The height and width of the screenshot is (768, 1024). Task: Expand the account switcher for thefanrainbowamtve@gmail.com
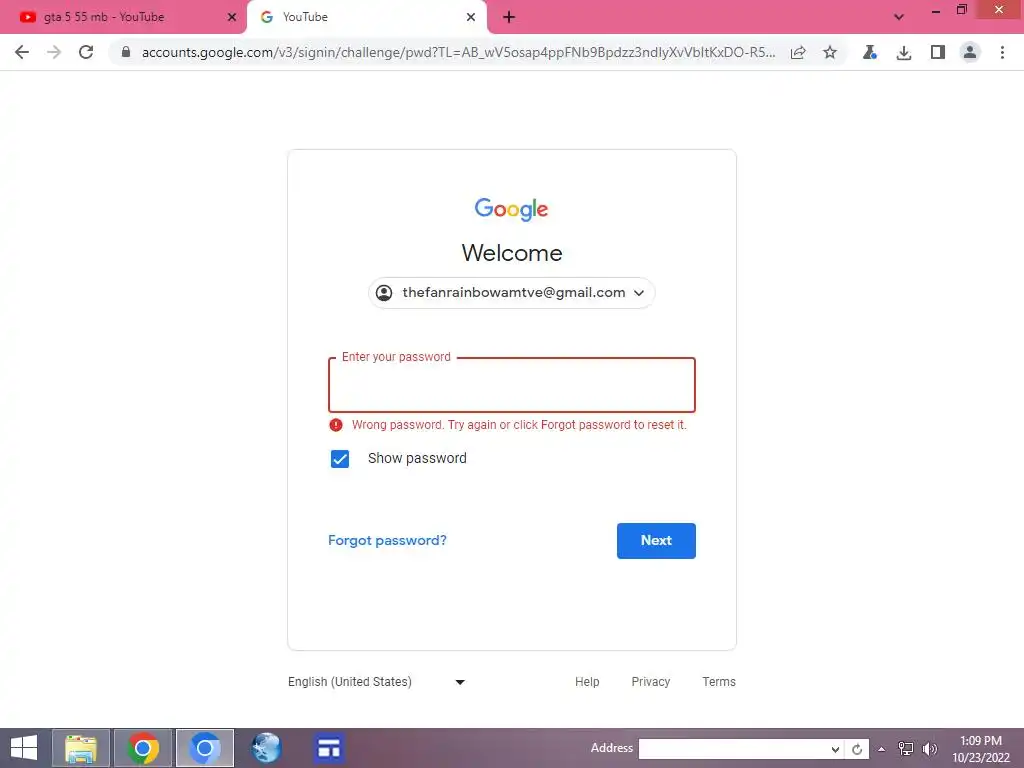[x=511, y=293]
